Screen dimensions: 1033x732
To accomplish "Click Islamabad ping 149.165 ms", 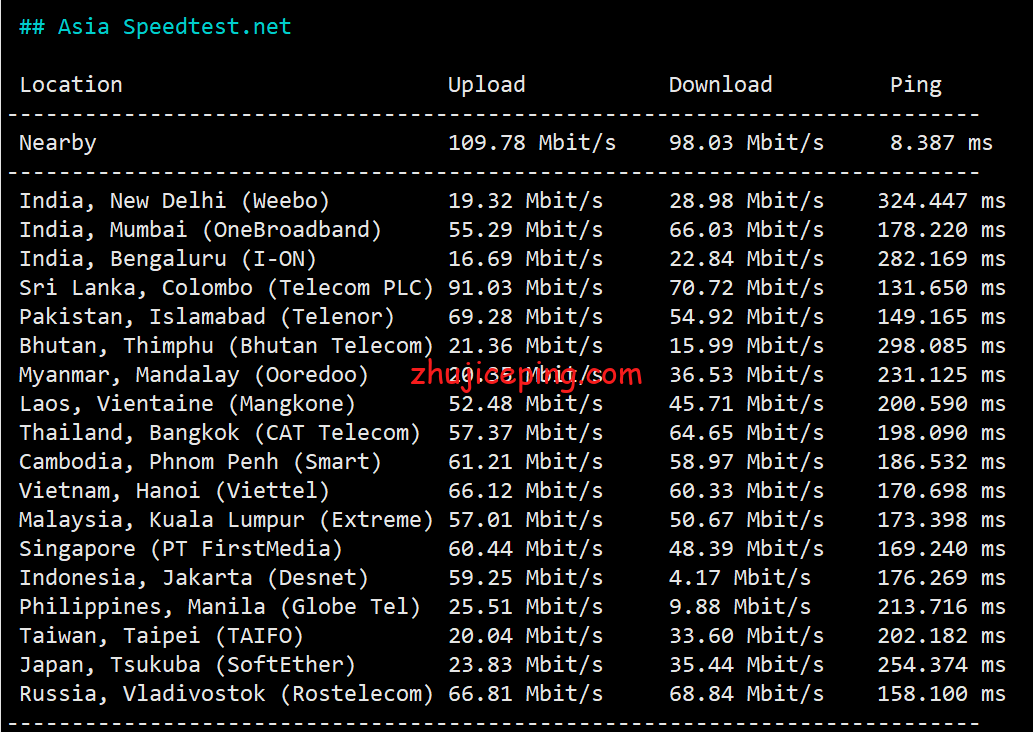I will click(x=941, y=317).
